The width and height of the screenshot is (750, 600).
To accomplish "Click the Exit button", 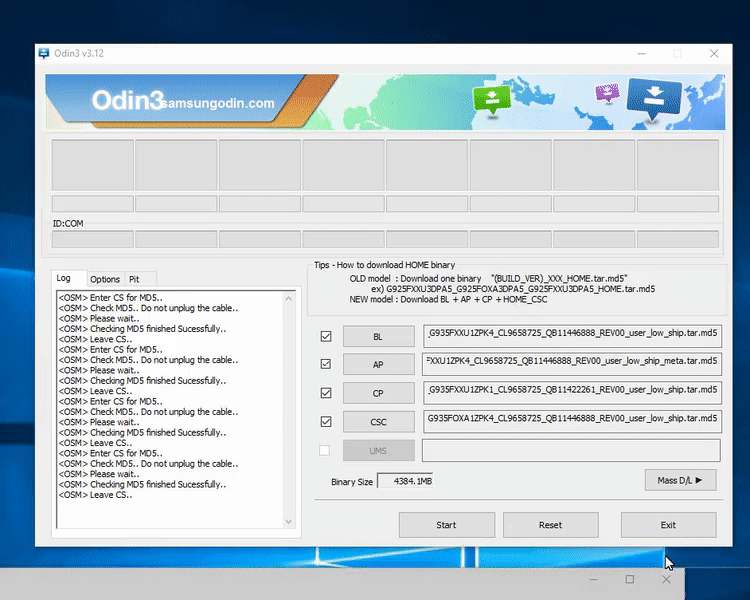I will tap(668, 525).
